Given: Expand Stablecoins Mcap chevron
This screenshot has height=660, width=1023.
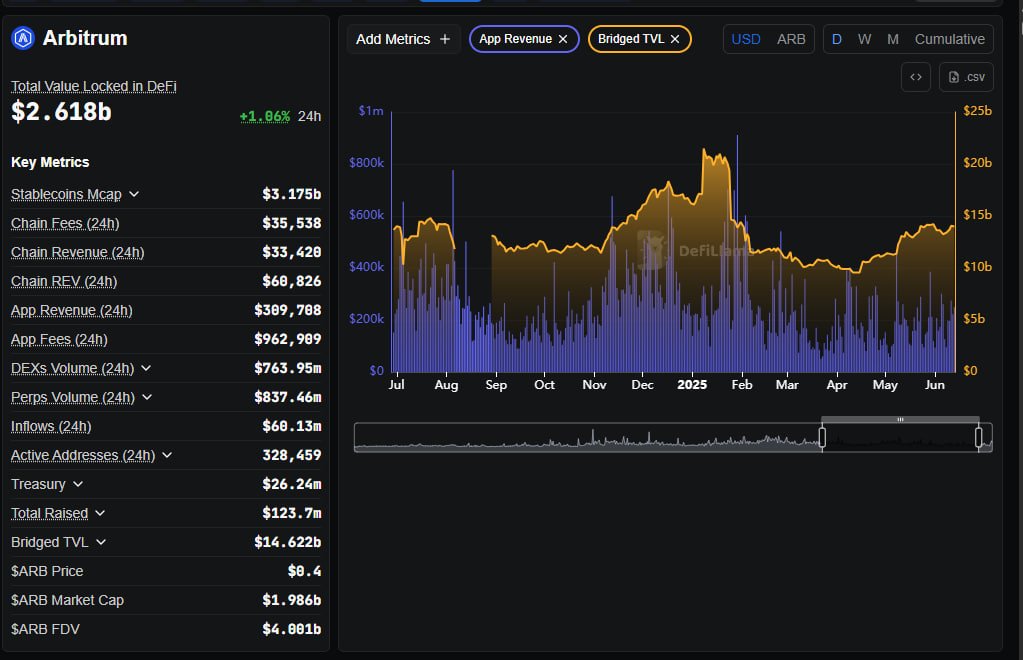Looking at the screenshot, I should click(x=134, y=194).
